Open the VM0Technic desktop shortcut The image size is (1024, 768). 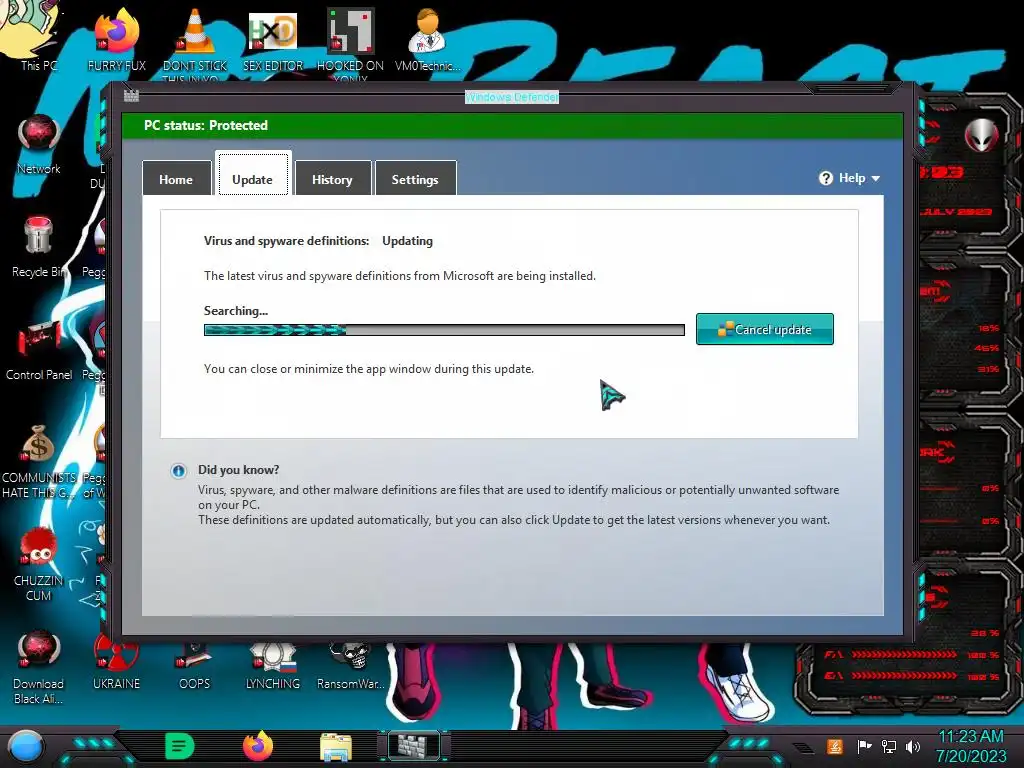pyautogui.click(x=427, y=39)
